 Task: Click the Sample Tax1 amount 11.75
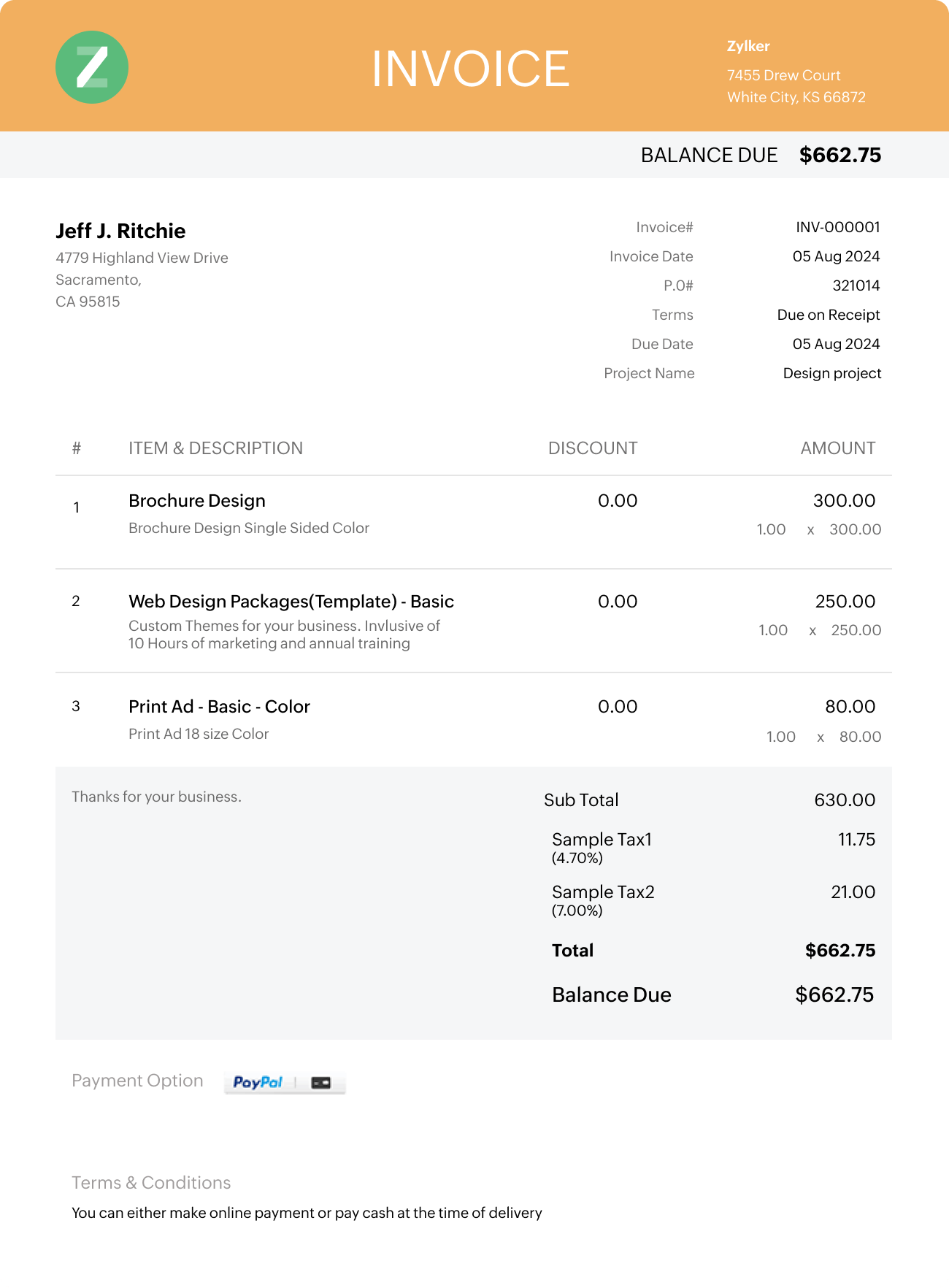point(856,840)
